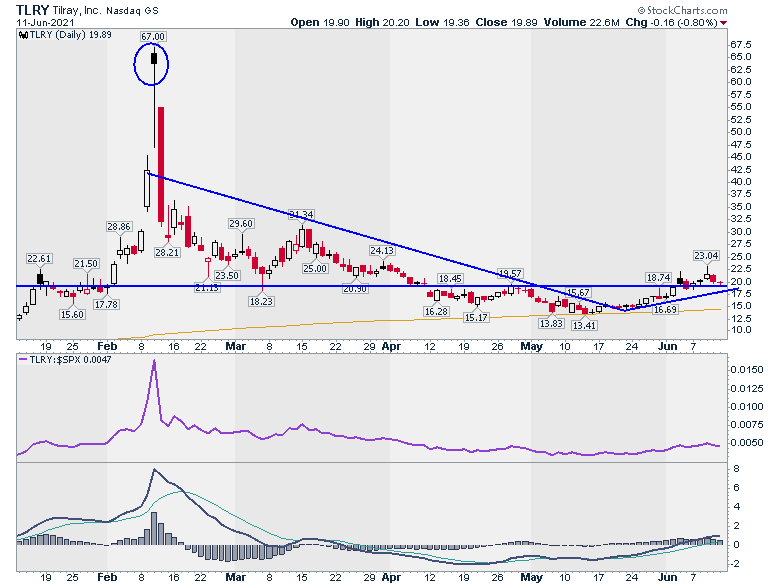Click the 18.45 price label
The width and height of the screenshot is (780, 586).
pos(450,279)
